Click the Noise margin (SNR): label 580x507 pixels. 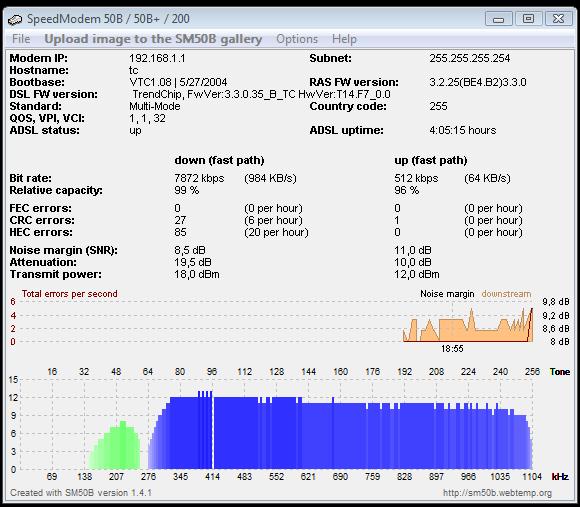coord(64,250)
